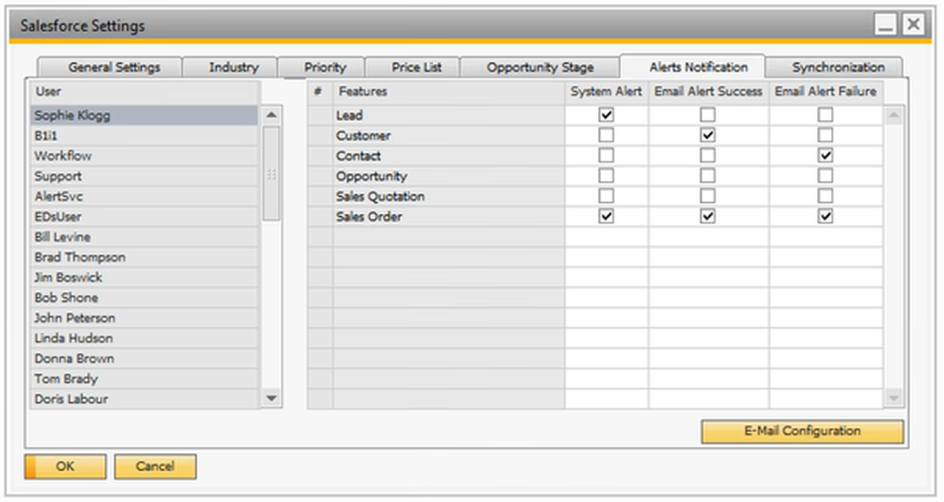
Task: Check the System Alert box for Lead
Action: coord(606,115)
